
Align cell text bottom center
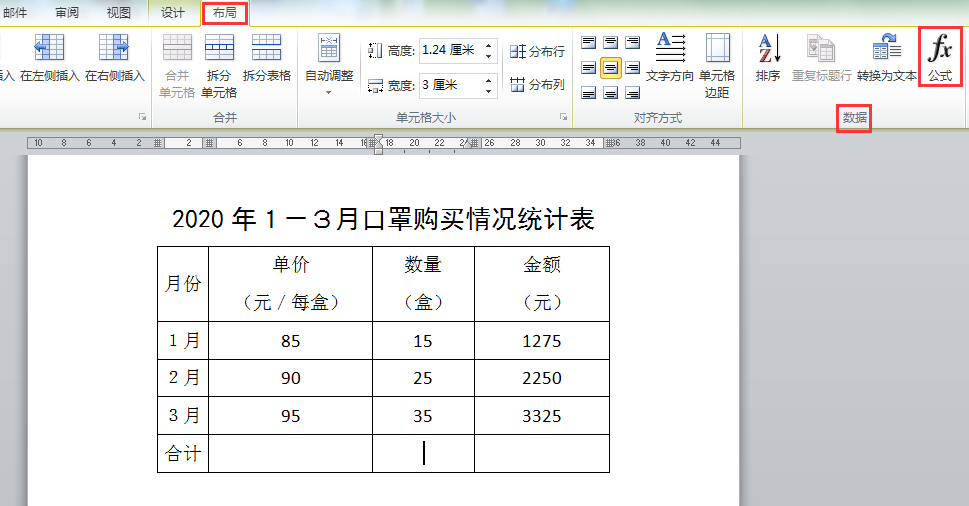coord(611,93)
